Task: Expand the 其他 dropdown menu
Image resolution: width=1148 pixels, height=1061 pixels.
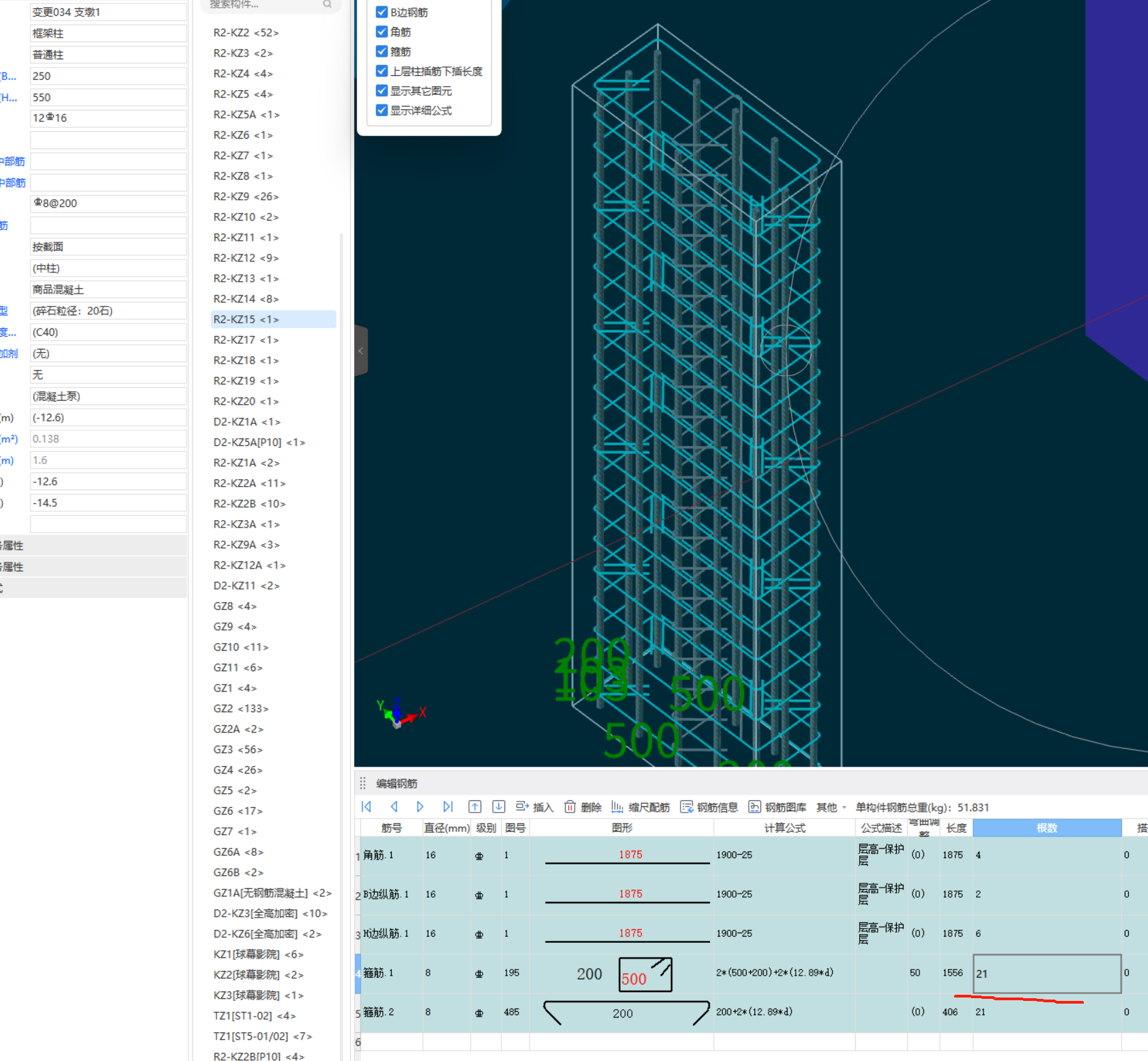Action: click(x=831, y=807)
